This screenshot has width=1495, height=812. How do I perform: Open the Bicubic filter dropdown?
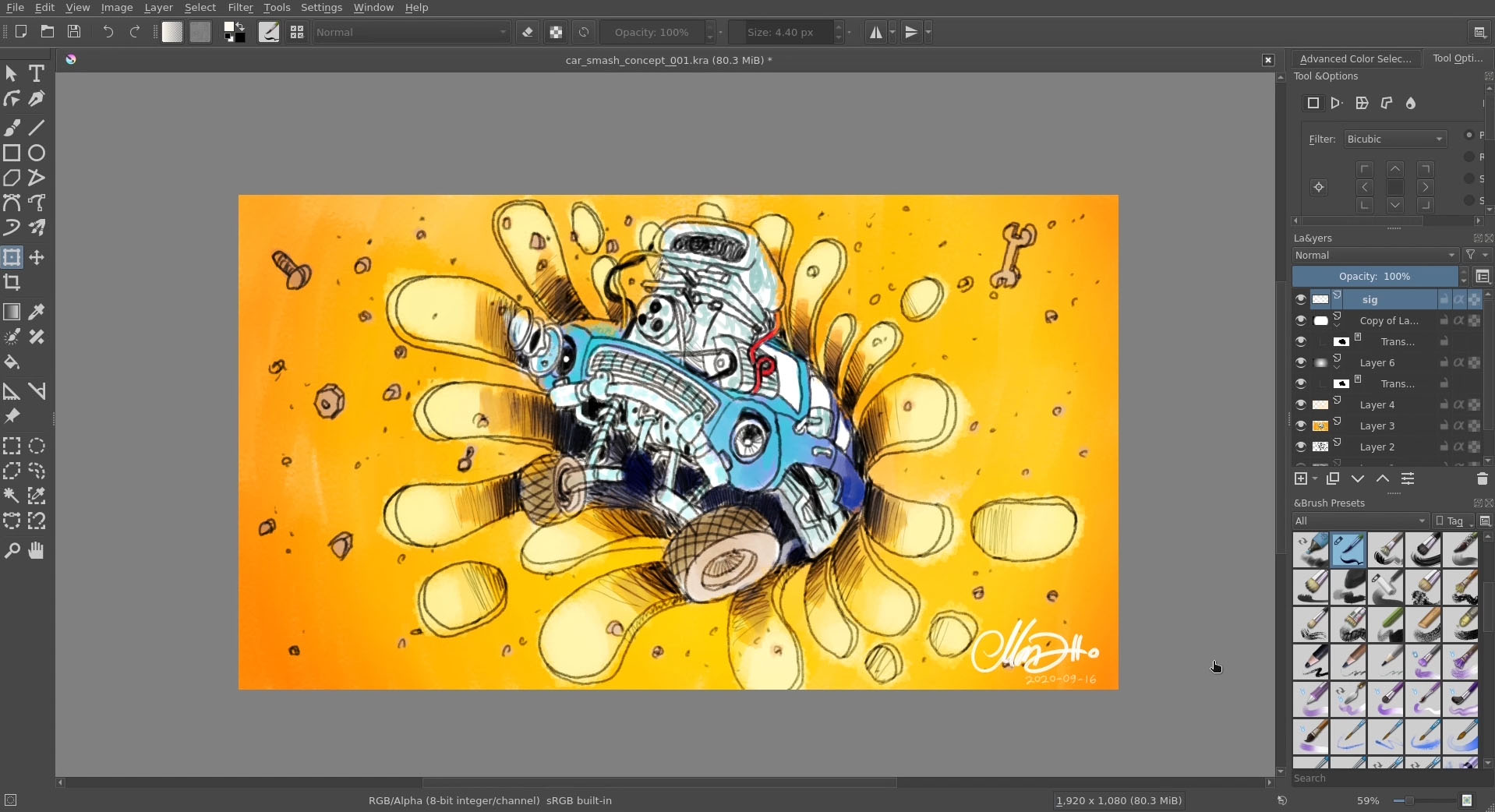(1394, 139)
